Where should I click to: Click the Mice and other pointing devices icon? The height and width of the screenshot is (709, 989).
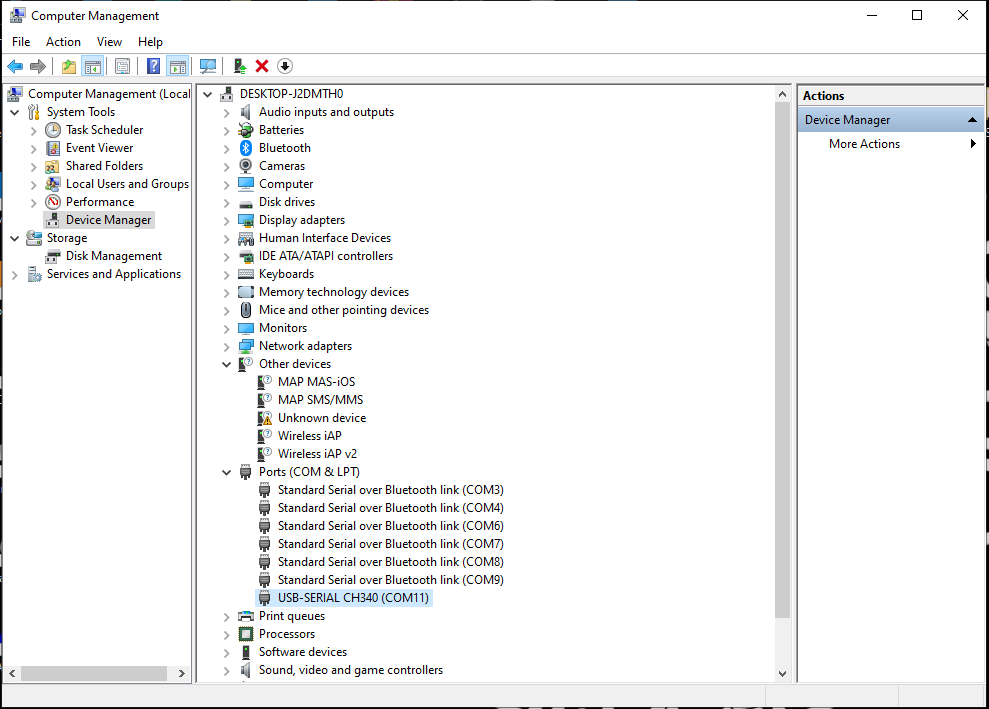pos(246,310)
